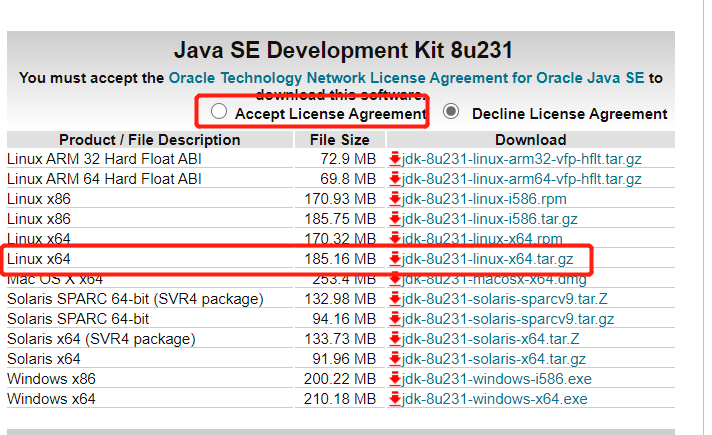This screenshot has height=435, width=712.
Task: Click the '94.16 MB' file size cell
Action: tap(344, 319)
